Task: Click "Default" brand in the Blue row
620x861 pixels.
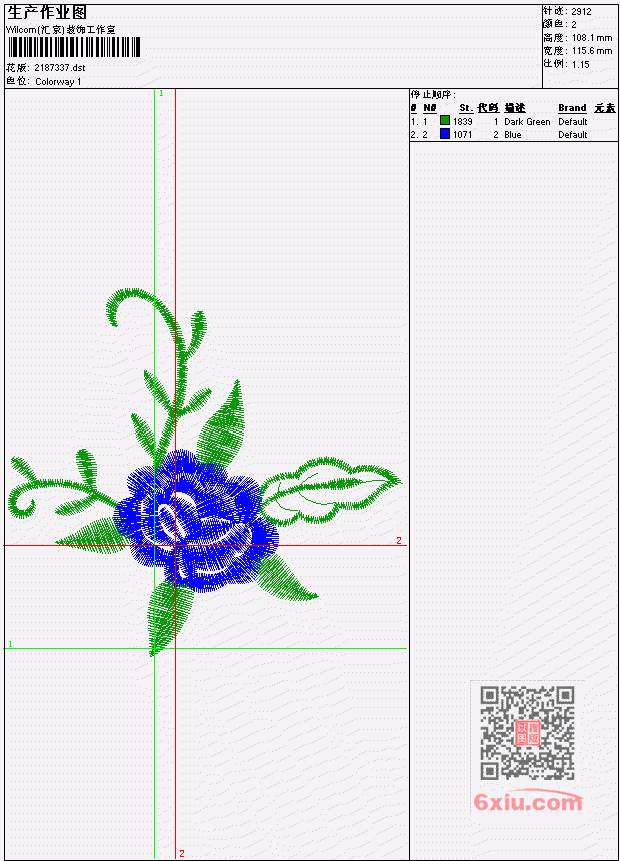Action: (573, 135)
